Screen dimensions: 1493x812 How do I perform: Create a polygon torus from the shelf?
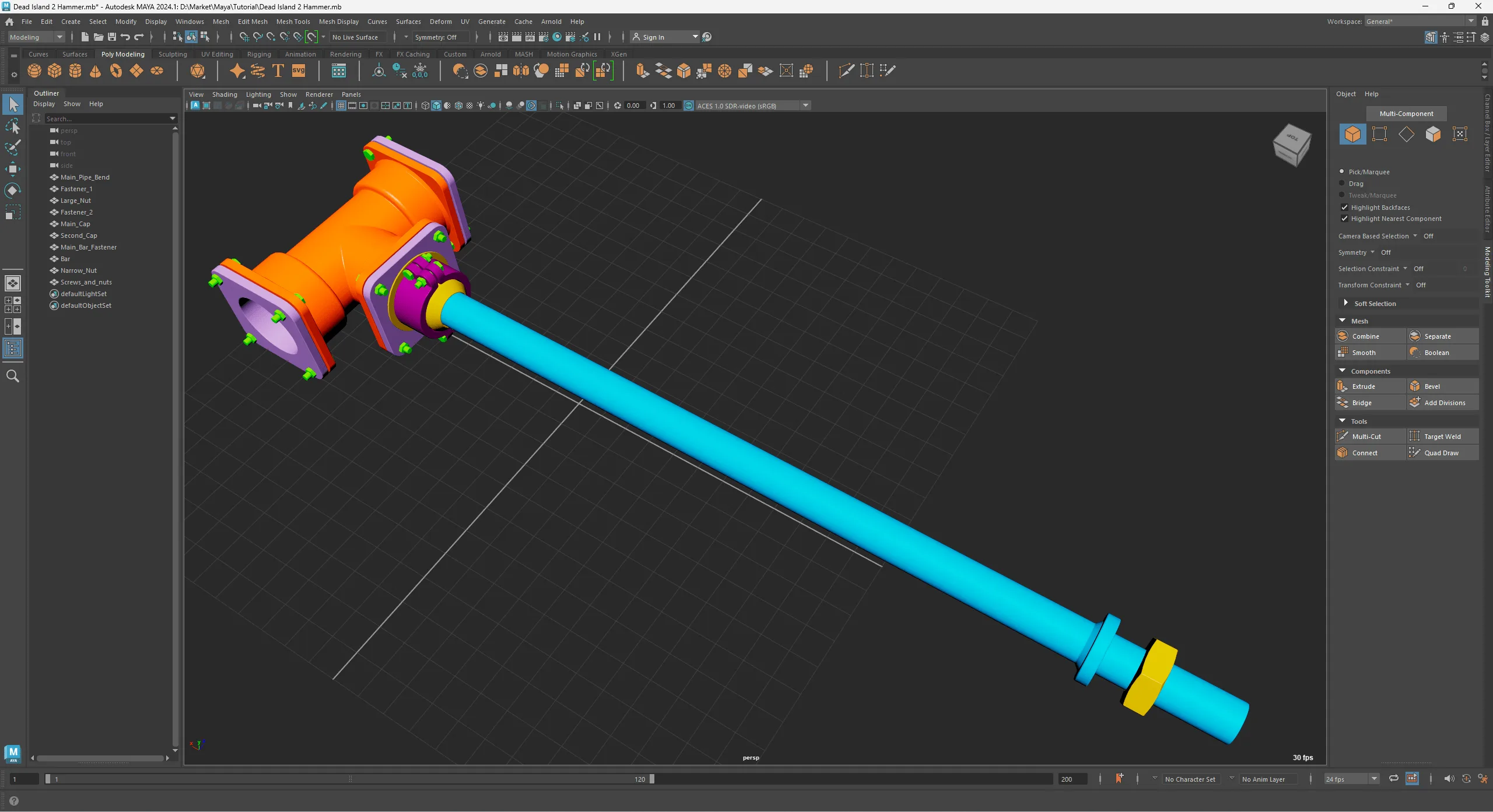click(116, 71)
